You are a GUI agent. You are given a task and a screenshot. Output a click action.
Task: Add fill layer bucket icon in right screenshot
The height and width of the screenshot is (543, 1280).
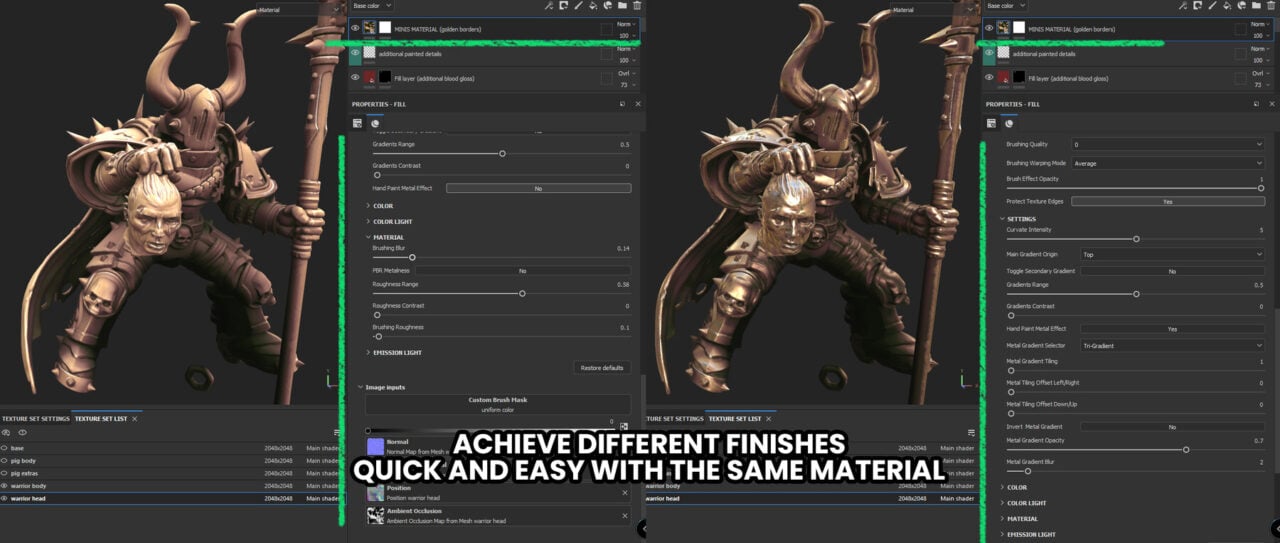(1227, 6)
